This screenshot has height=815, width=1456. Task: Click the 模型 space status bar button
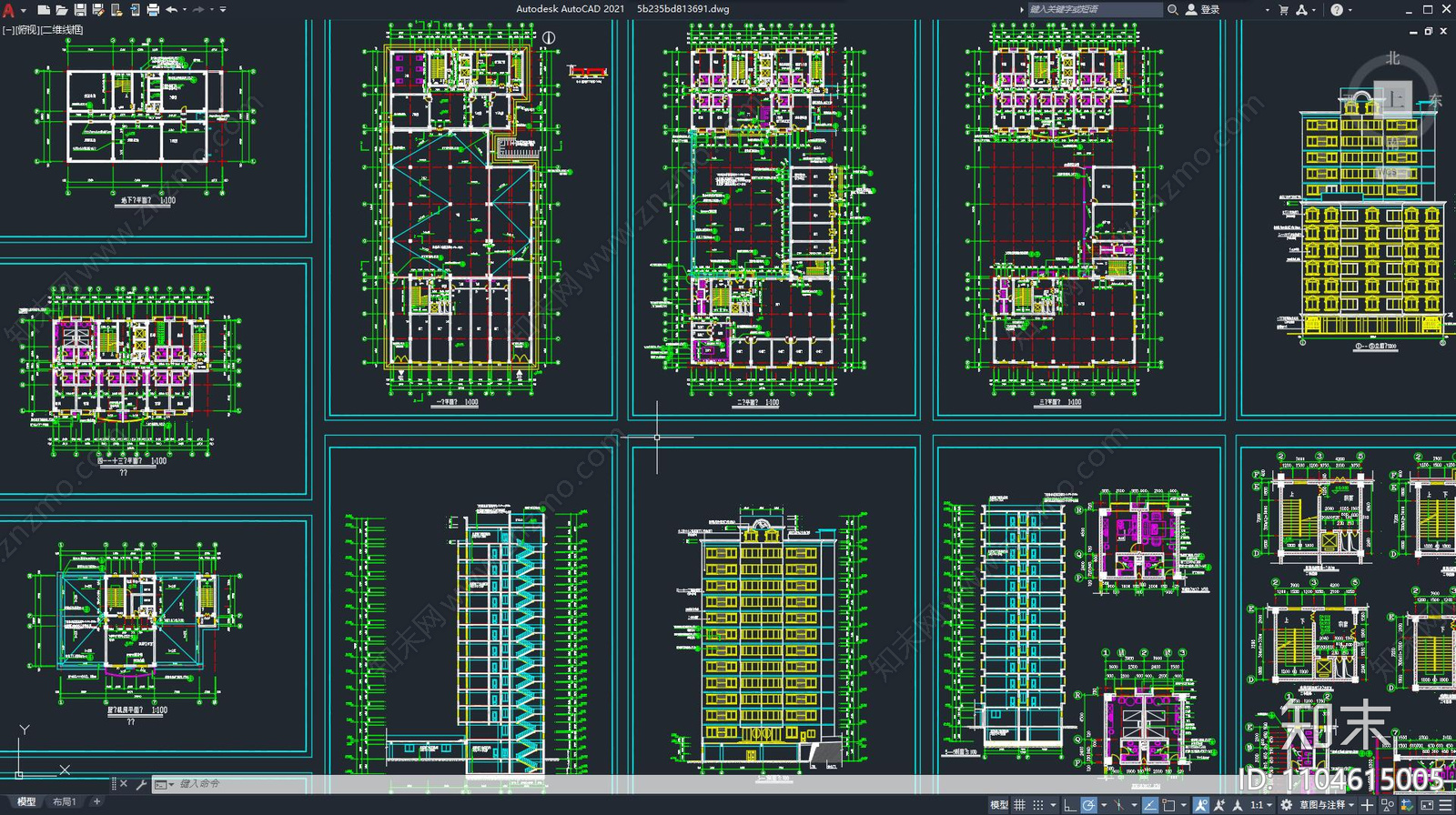click(998, 805)
